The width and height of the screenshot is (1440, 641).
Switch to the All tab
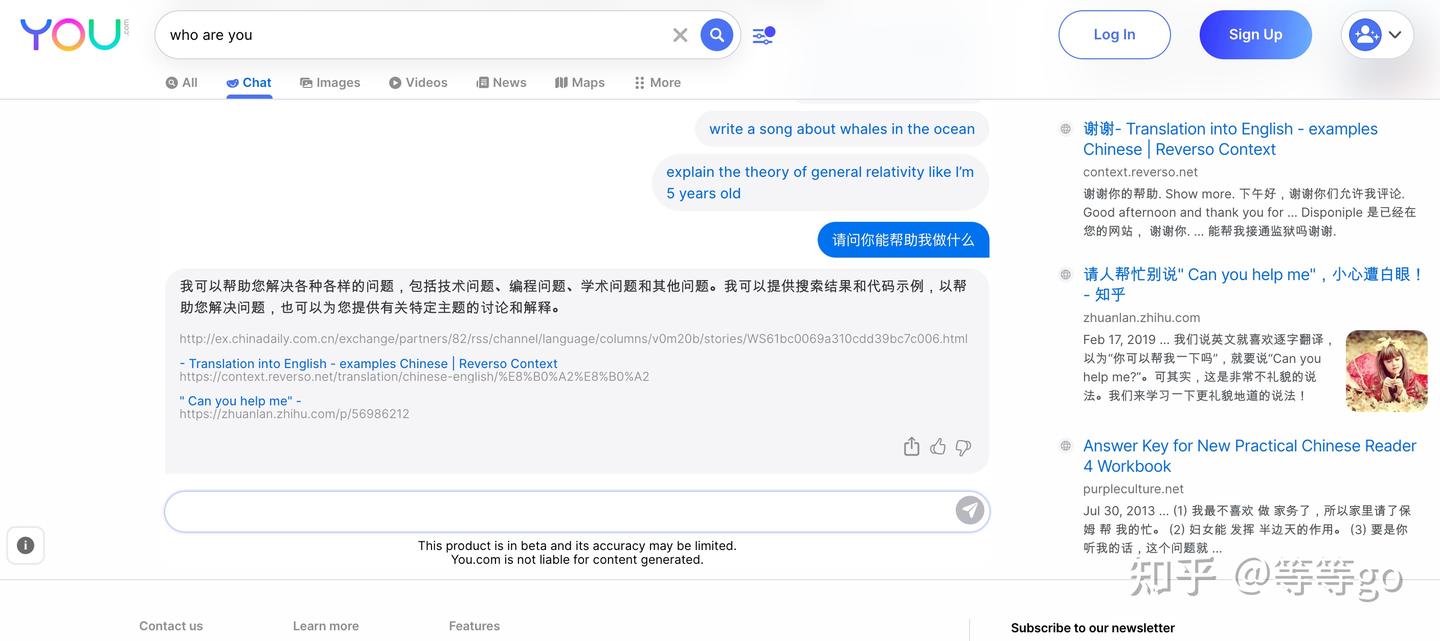pyautogui.click(x=181, y=83)
